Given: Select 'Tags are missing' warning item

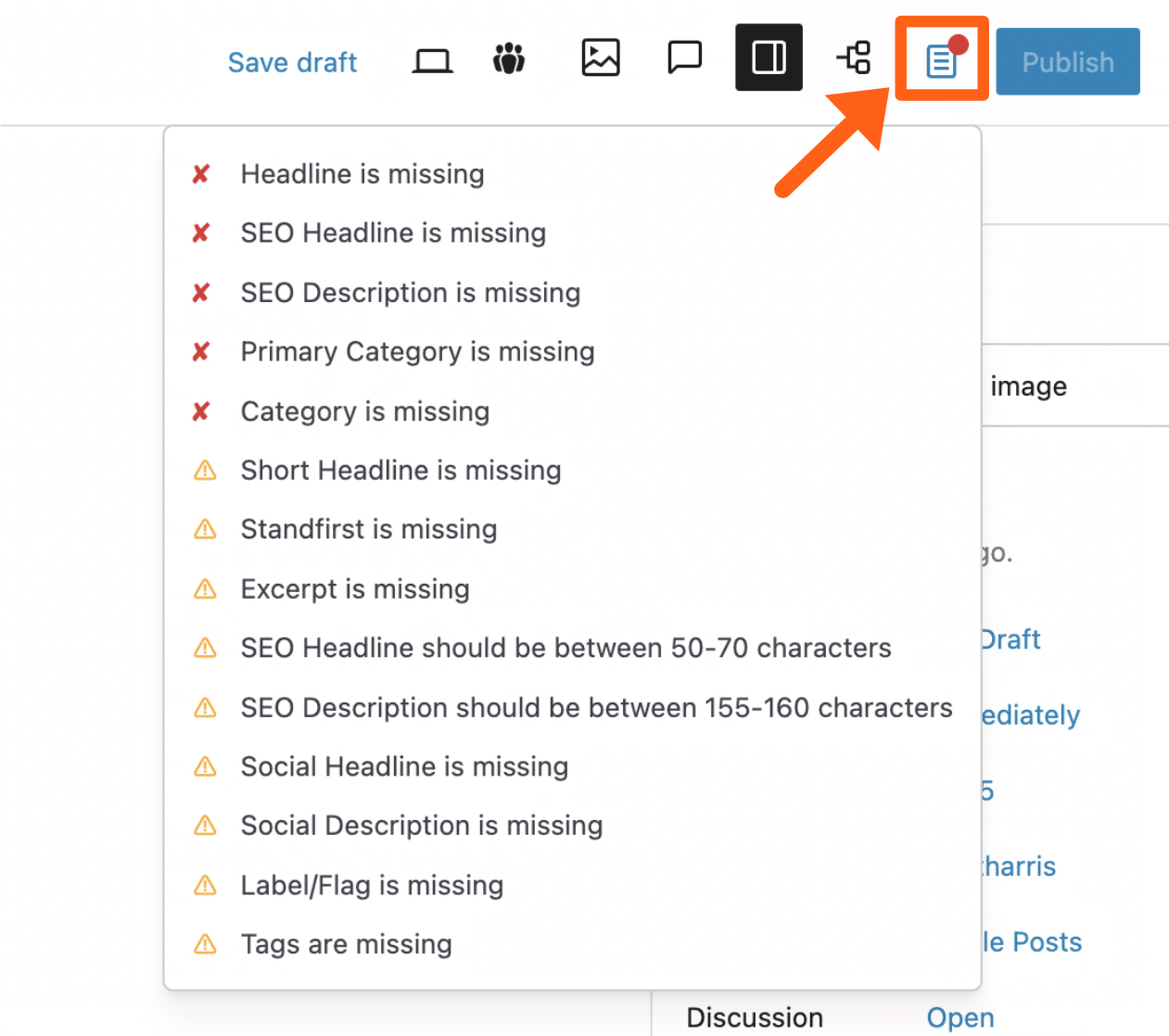Looking at the screenshot, I should click(x=346, y=944).
